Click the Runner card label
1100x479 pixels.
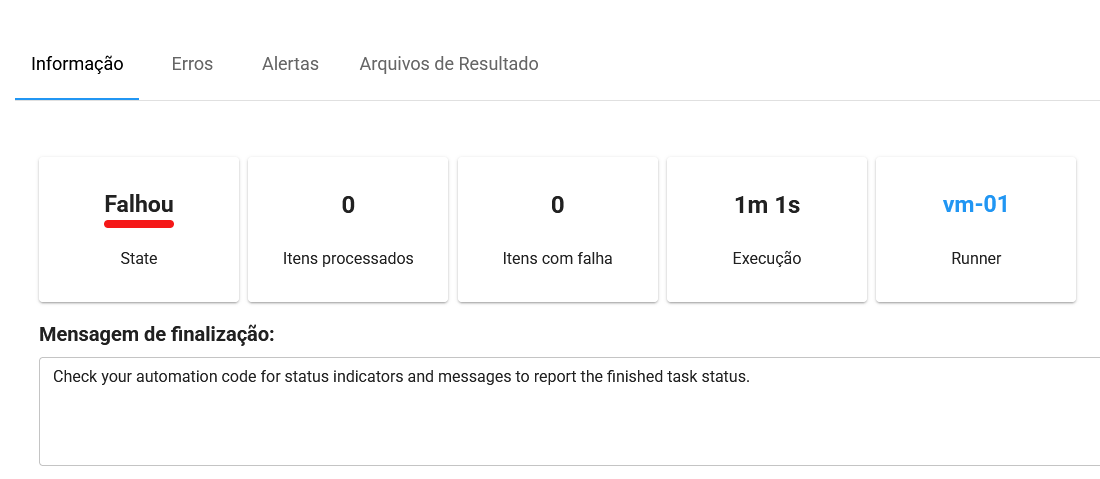click(x=976, y=258)
